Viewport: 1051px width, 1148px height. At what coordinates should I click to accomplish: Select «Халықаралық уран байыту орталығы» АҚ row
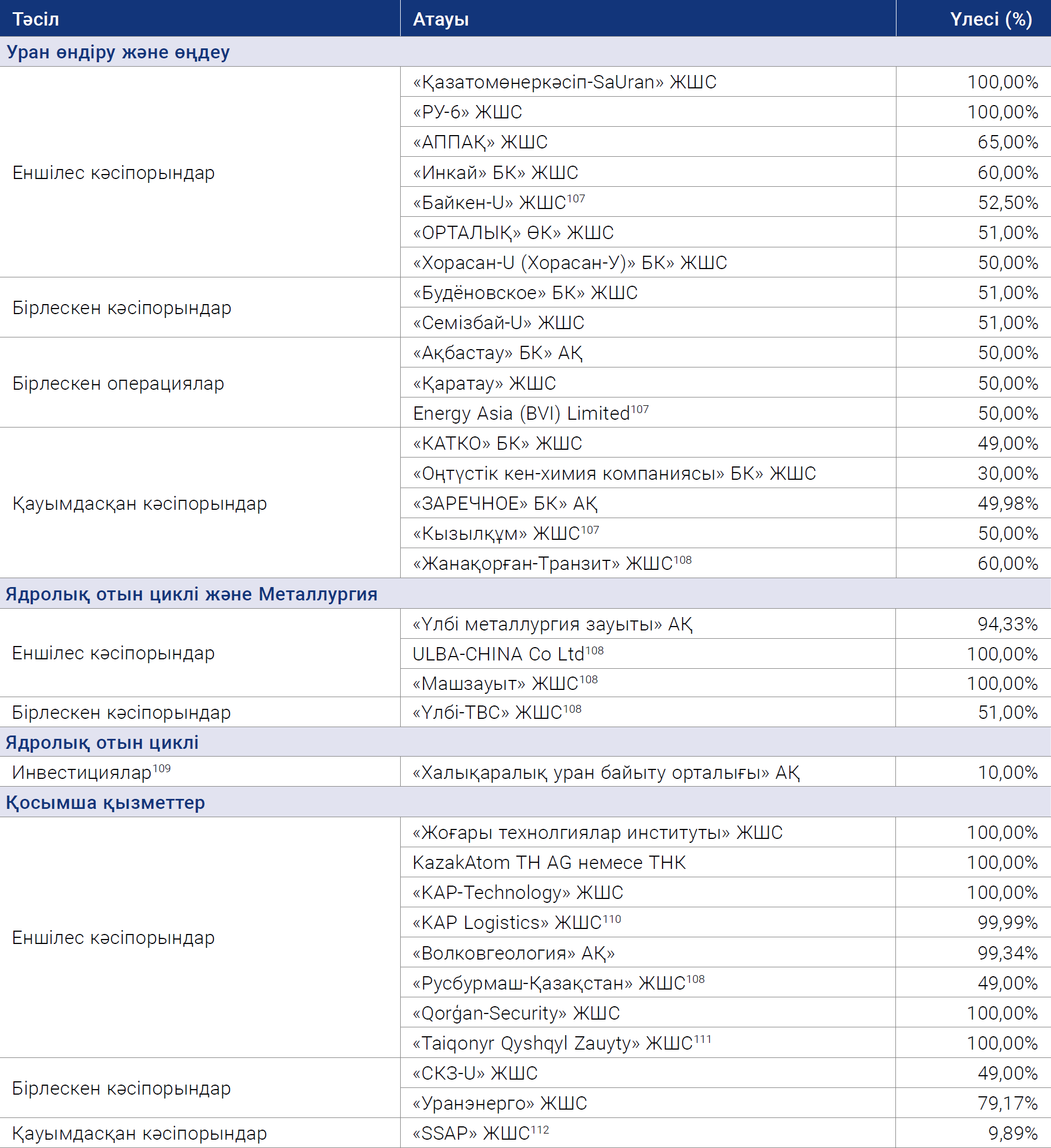tap(526, 772)
